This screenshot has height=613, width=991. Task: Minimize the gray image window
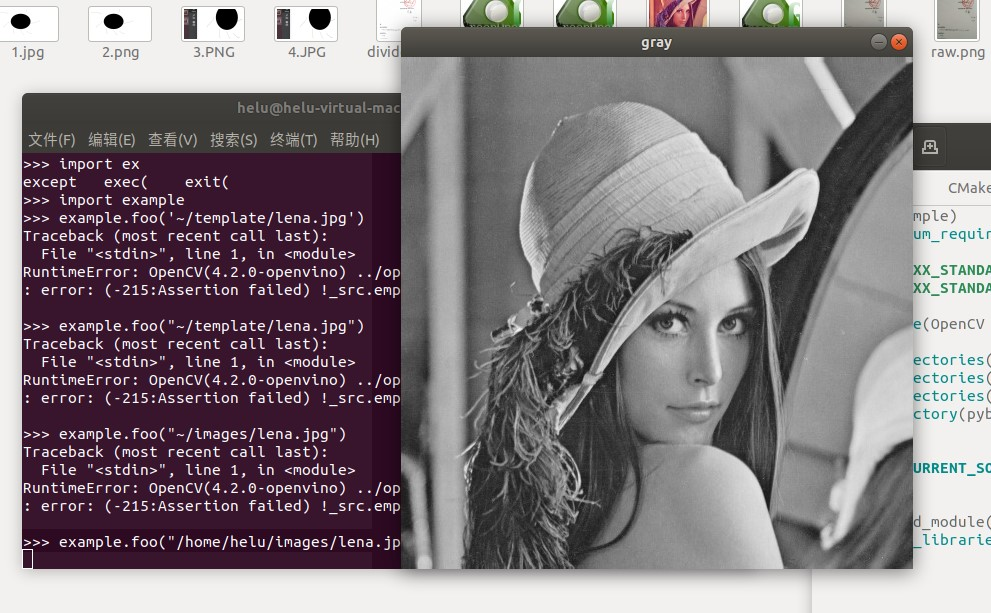(x=879, y=42)
